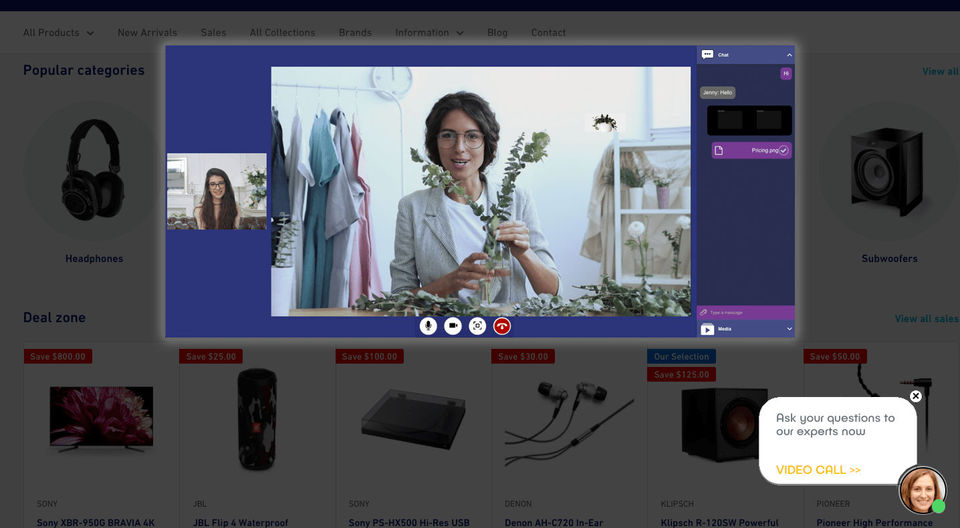Click View all for popular categories

pos(940,72)
